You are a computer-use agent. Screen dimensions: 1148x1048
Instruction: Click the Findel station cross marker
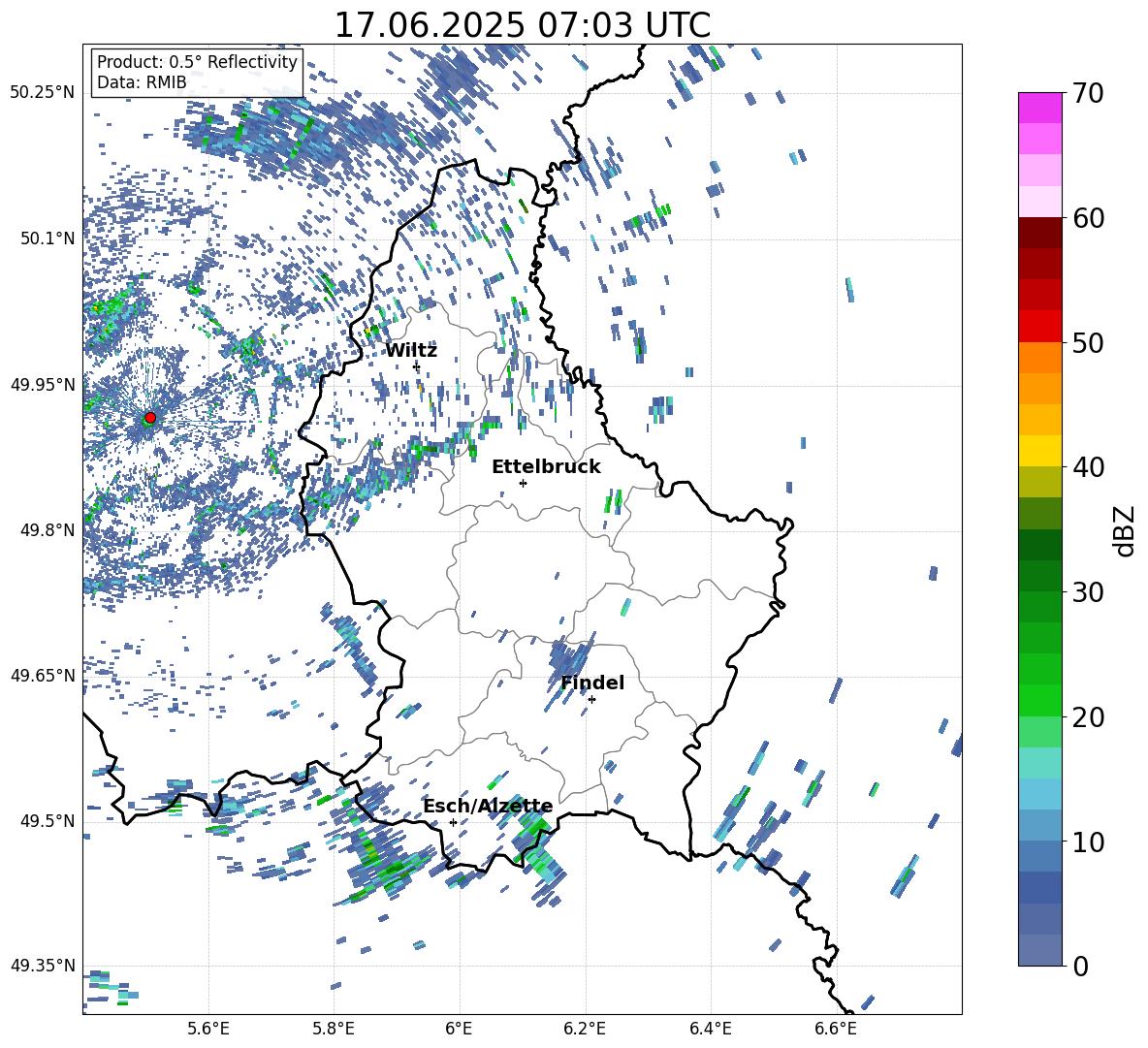591,700
